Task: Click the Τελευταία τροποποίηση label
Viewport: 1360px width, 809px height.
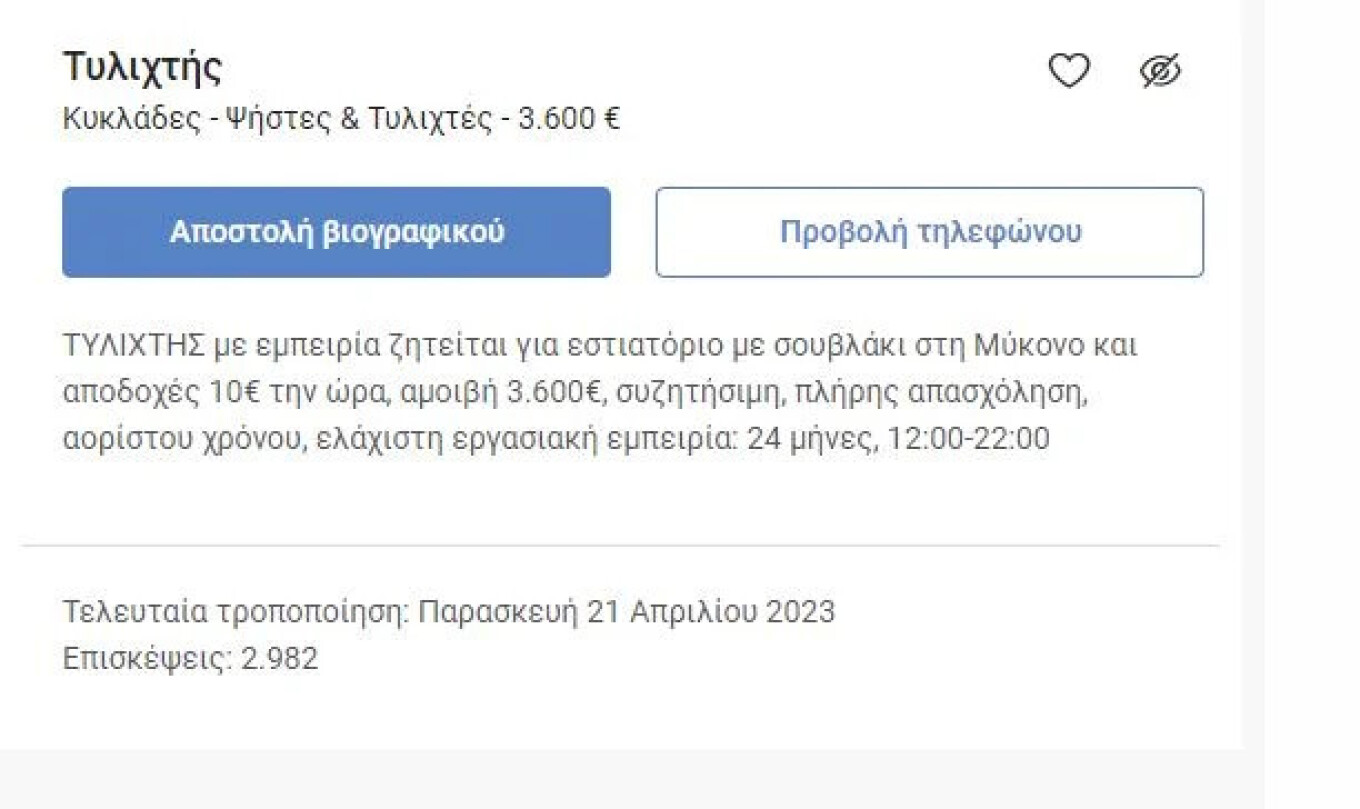Action: (x=236, y=611)
